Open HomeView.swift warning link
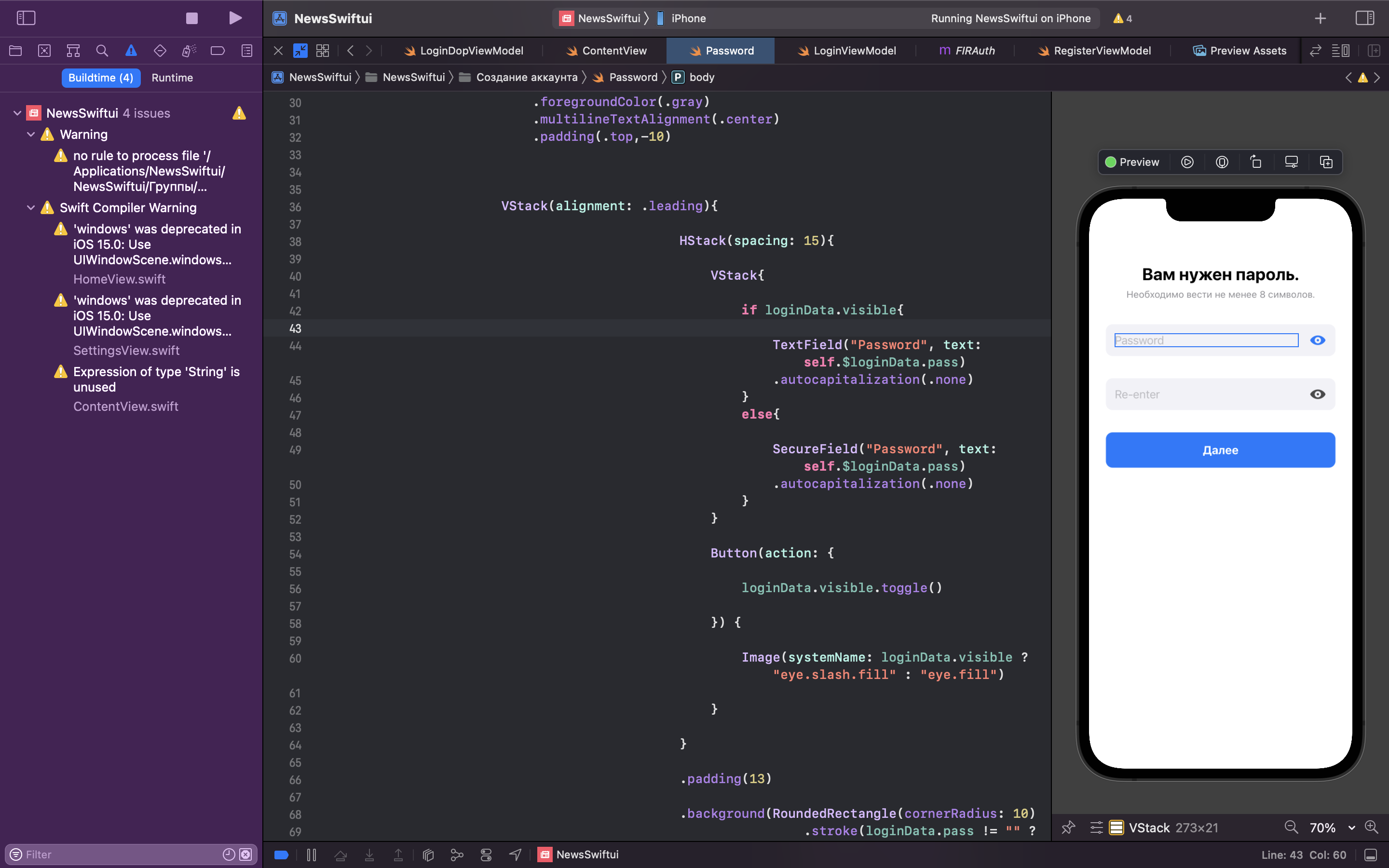This screenshot has height=868, width=1389. (x=120, y=279)
